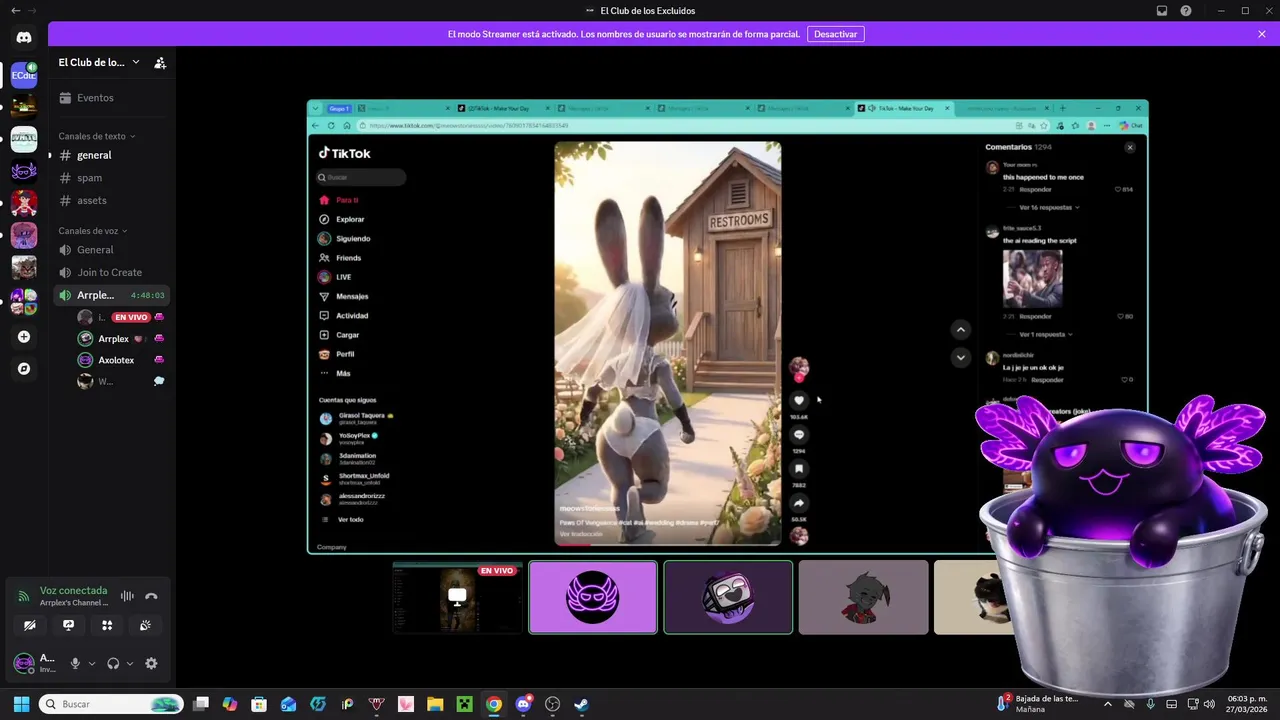Screen dimensions: 1280x720
Task: Click the Windows taskbar Buscar search box
Action: tap(111, 704)
